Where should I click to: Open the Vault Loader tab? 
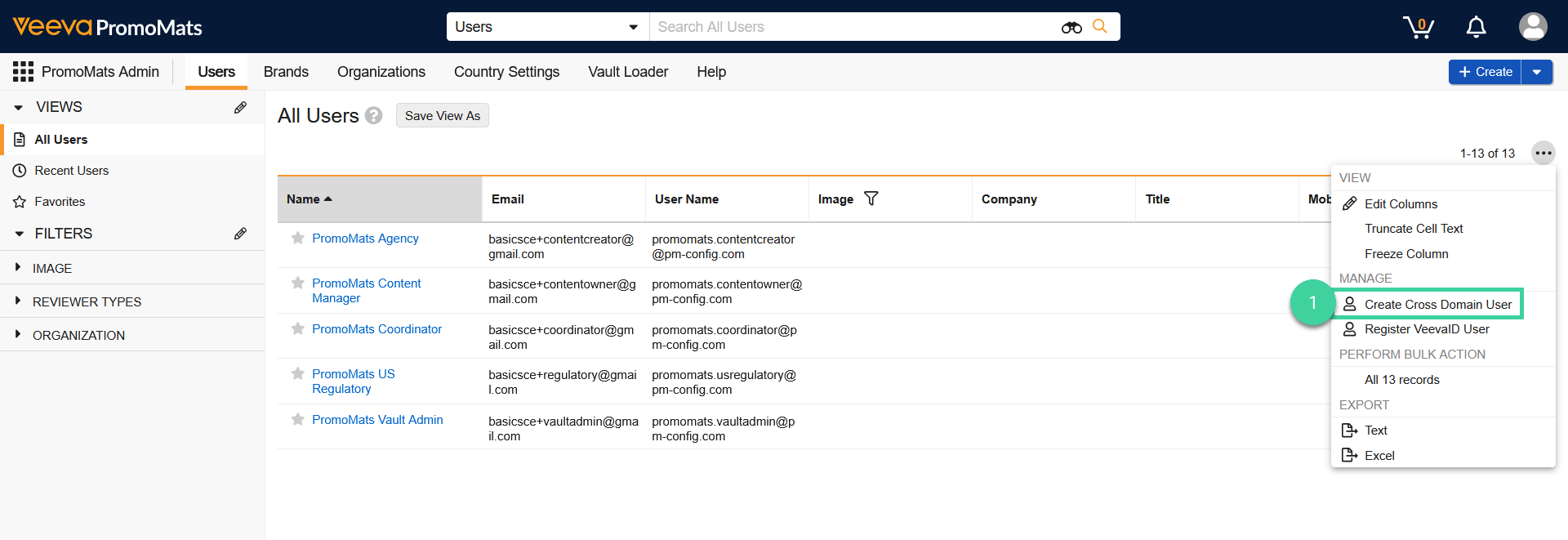pyautogui.click(x=628, y=72)
